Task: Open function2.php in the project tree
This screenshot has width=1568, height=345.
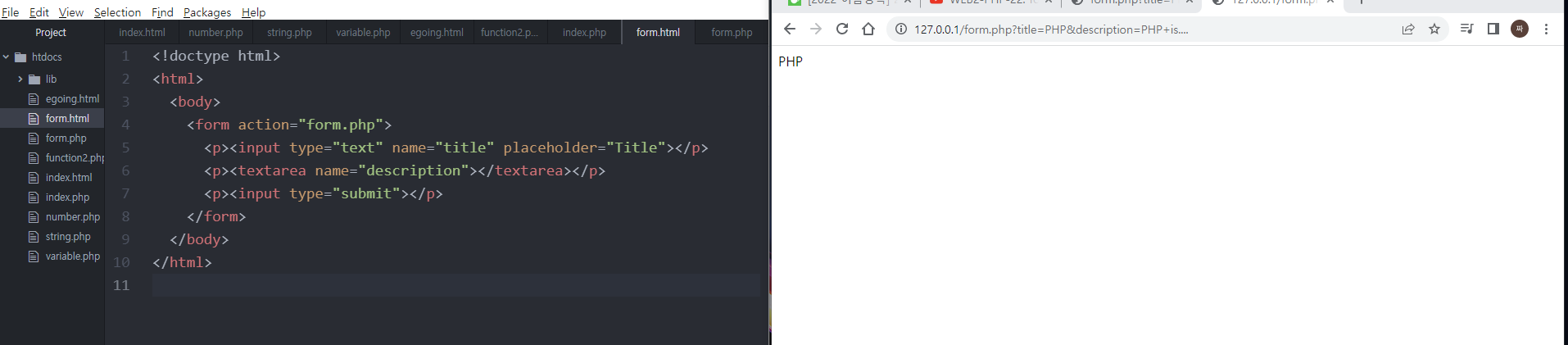Action: click(75, 158)
